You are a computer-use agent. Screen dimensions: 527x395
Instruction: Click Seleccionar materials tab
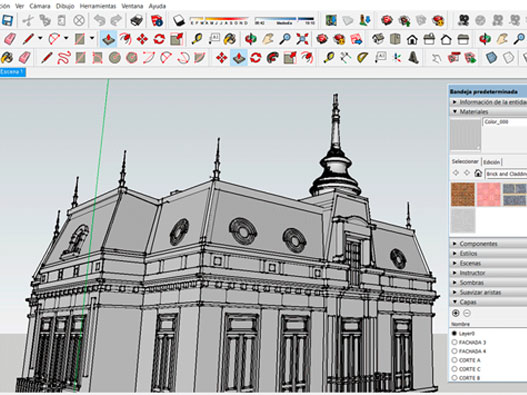click(x=465, y=162)
